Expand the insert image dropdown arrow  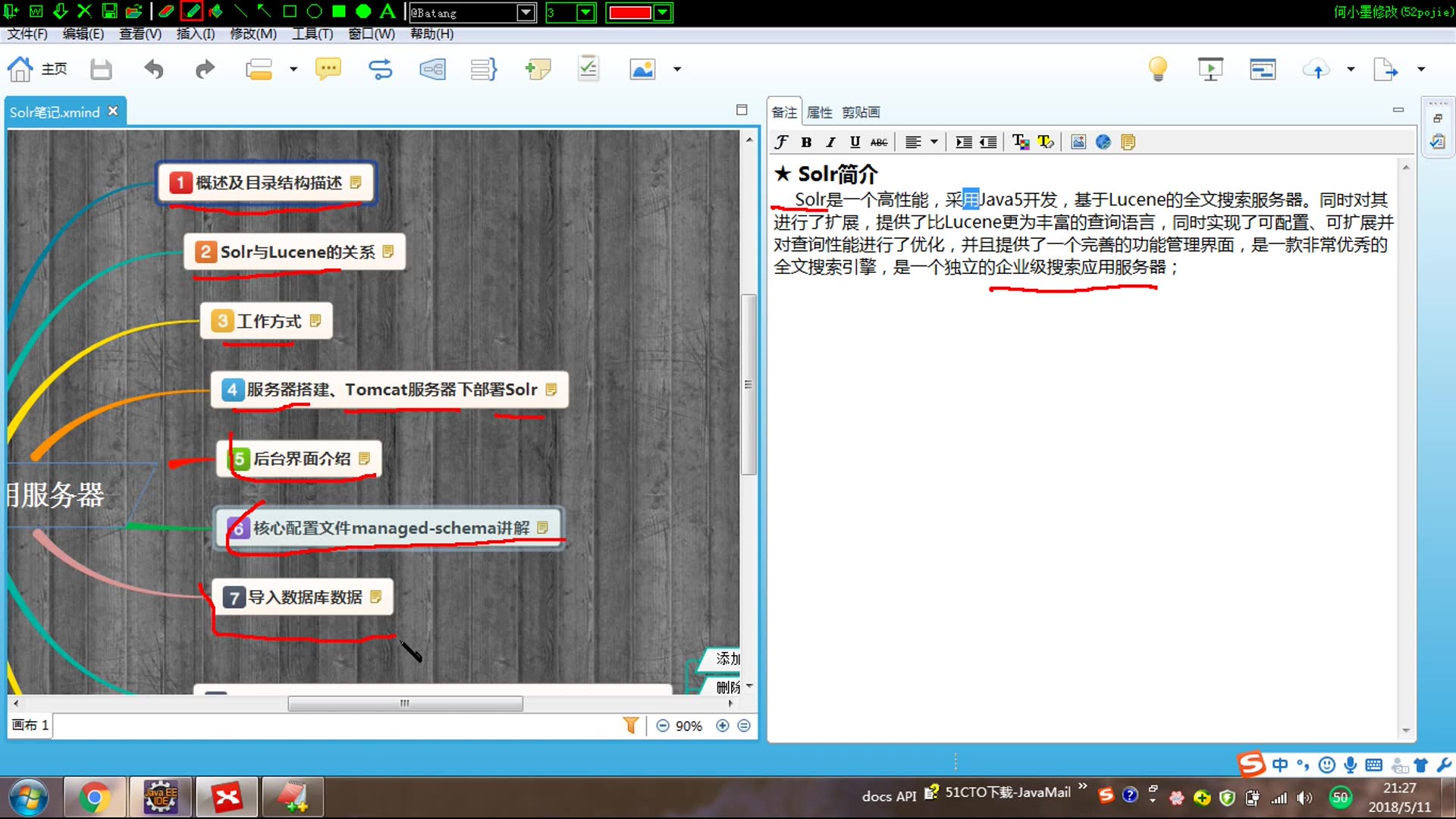click(x=677, y=70)
